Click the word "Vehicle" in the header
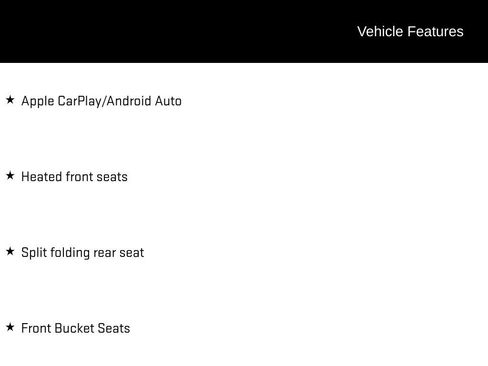Screen dimensions: 488x366 [380, 32]
